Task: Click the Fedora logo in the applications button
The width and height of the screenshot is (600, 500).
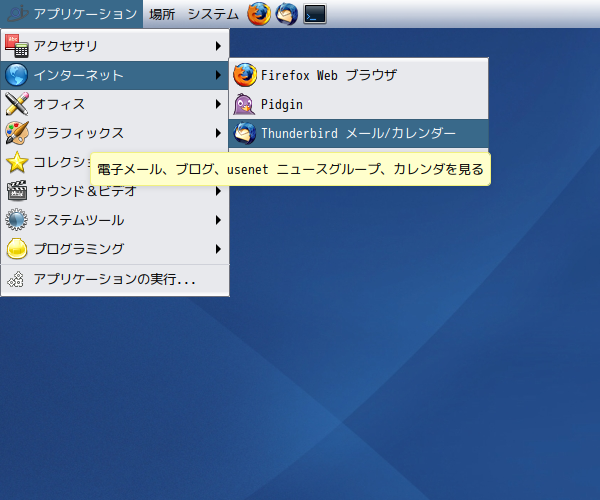Action: [17, 14]
